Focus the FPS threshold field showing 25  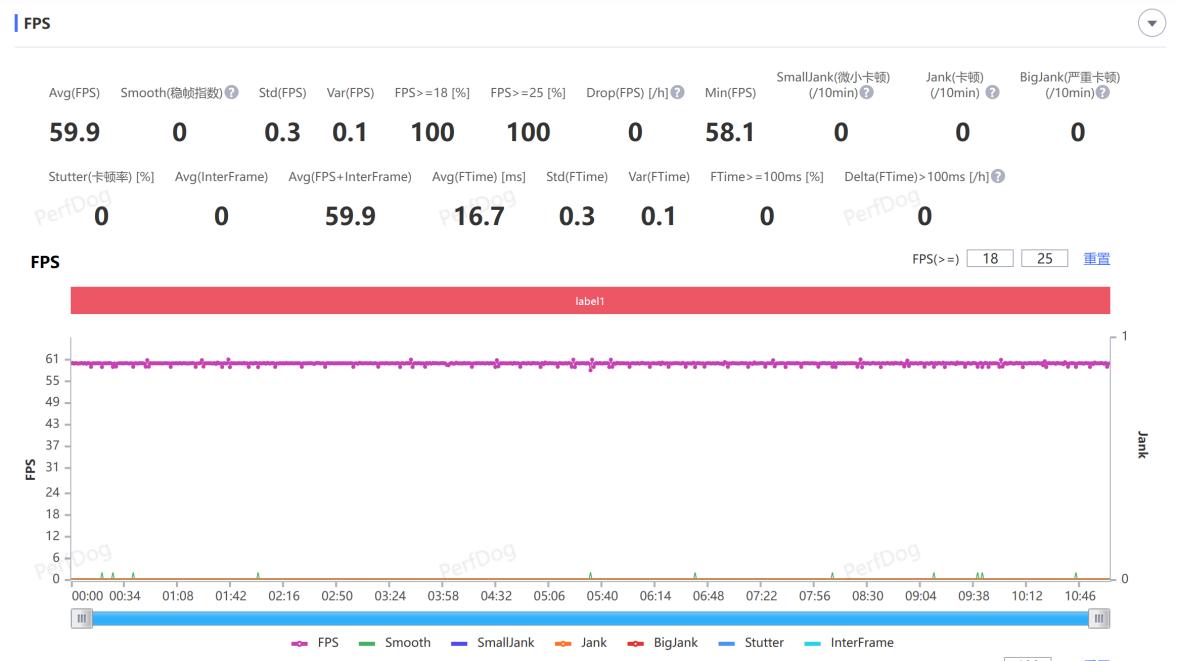click(1044, 259)
